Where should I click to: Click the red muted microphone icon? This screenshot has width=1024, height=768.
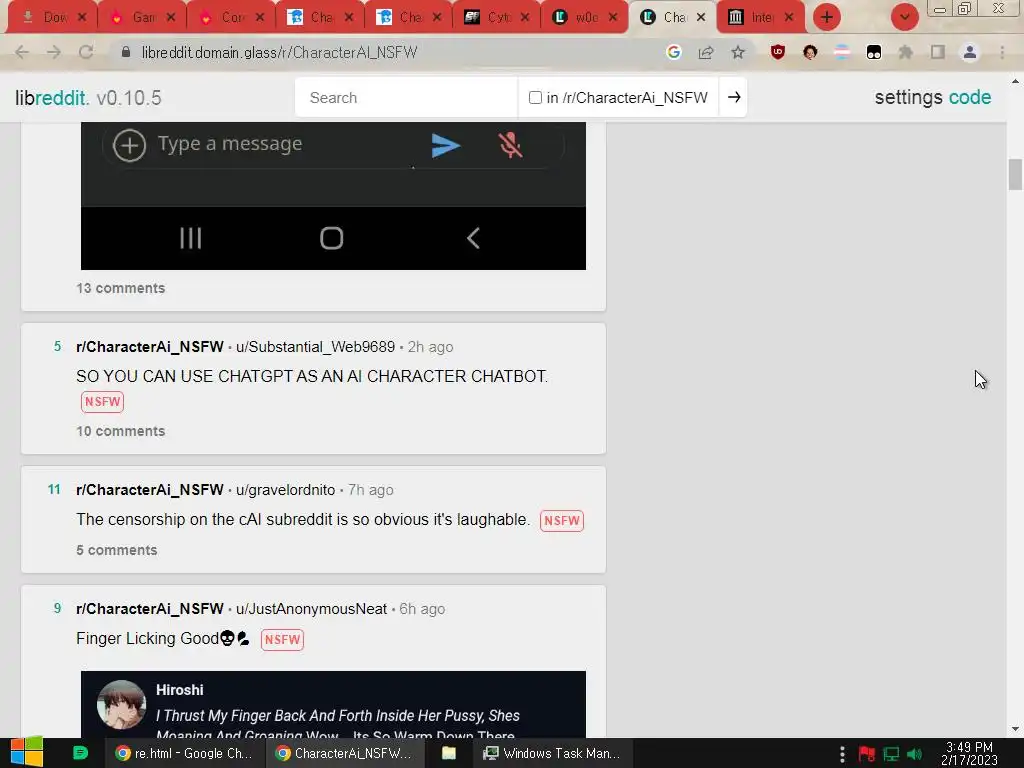511,145
